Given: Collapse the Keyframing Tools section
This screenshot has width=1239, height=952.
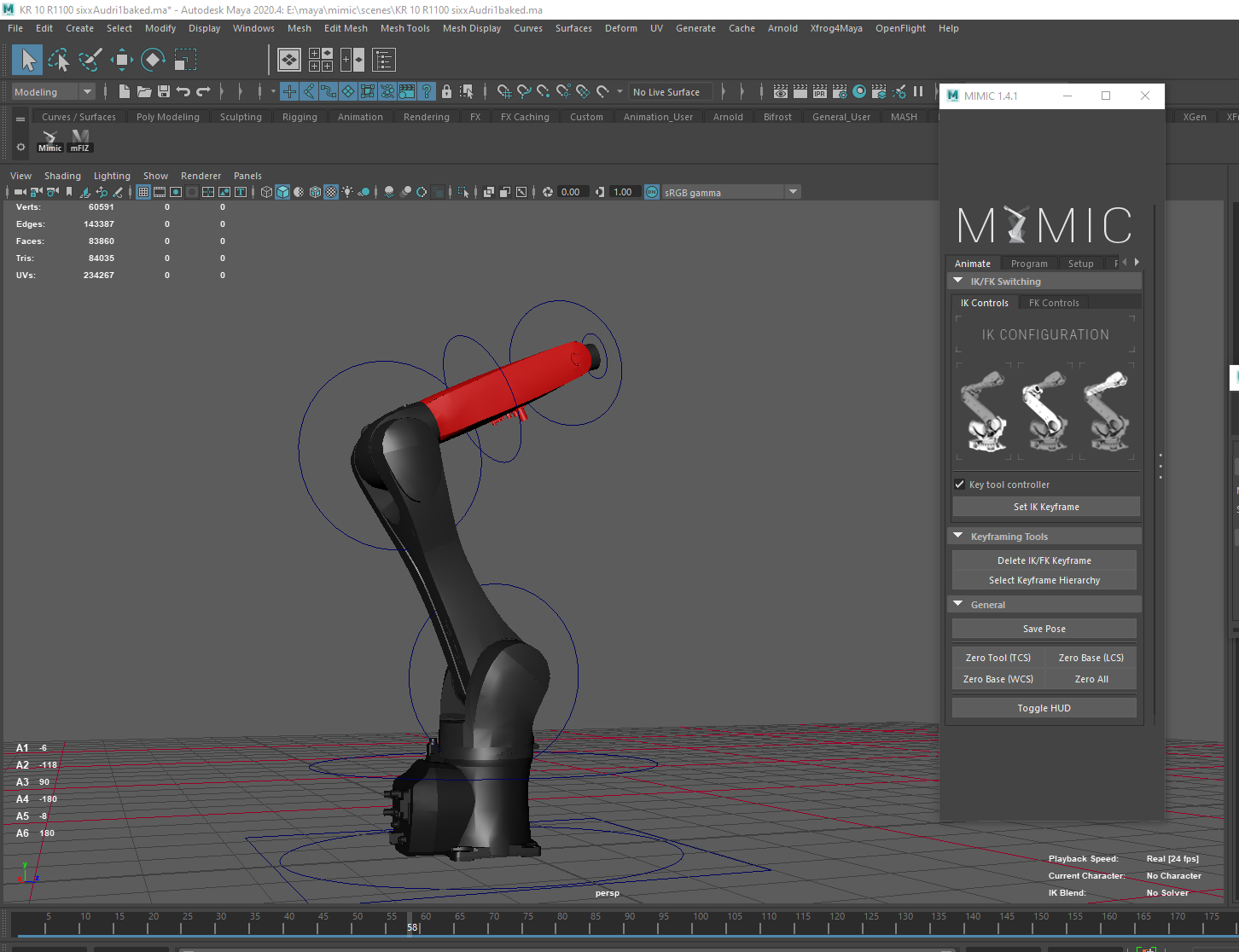Looking at the screenshot, I should point(958,537).
